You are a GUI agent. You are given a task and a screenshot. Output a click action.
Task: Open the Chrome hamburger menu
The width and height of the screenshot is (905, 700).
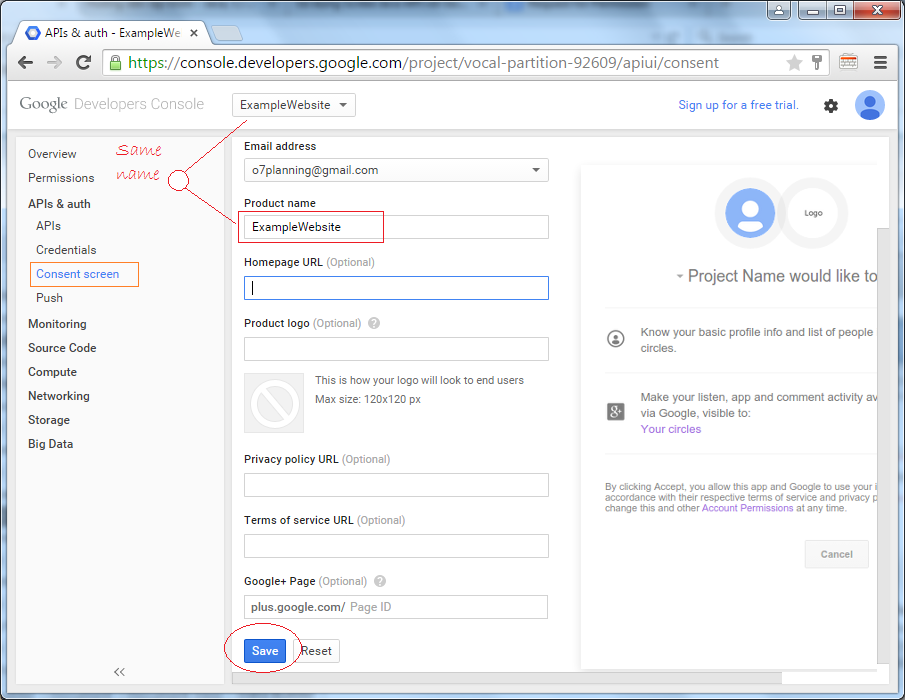(880, 62)
